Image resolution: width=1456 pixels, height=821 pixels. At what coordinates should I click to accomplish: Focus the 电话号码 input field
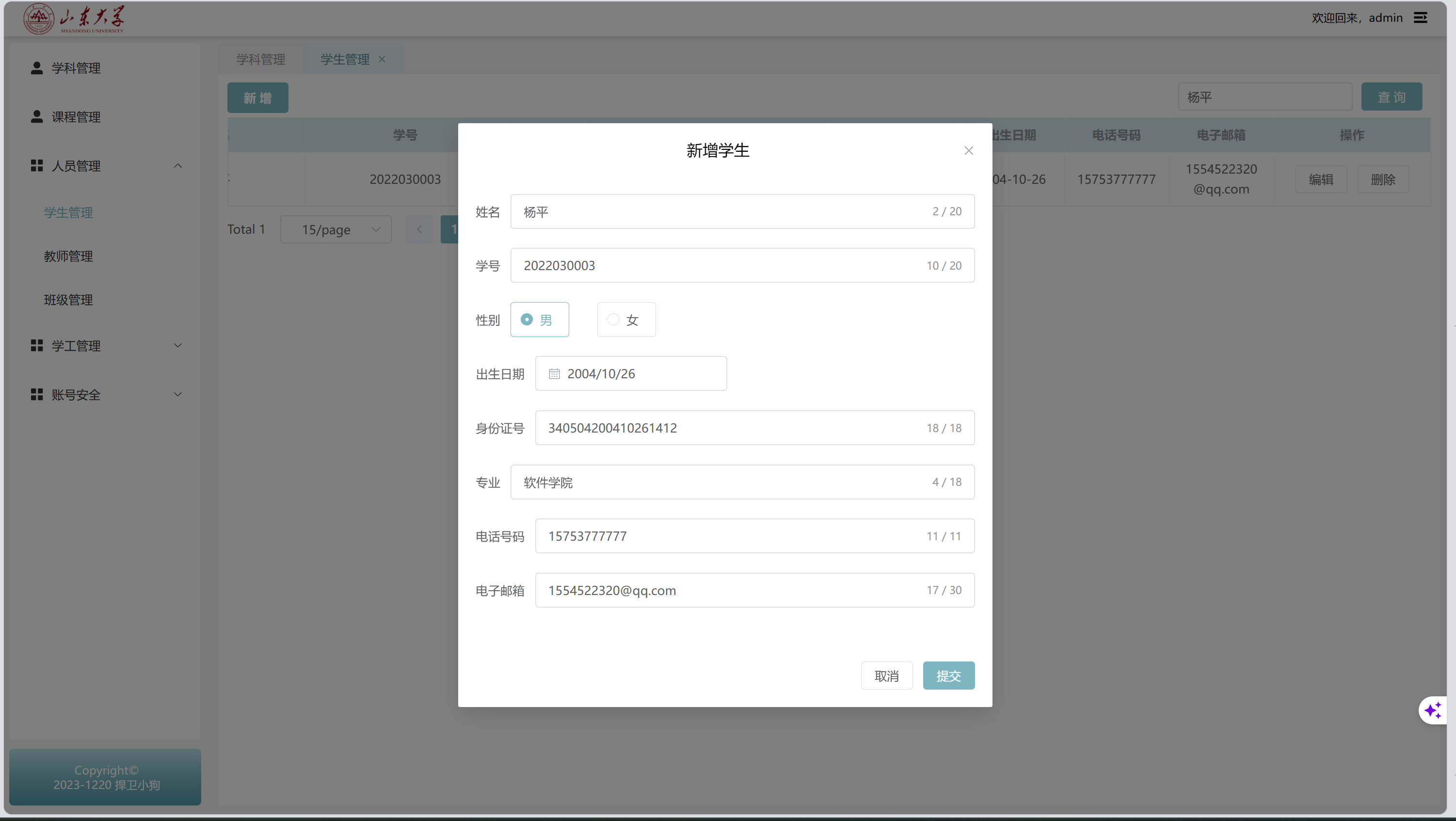point(754,535)
